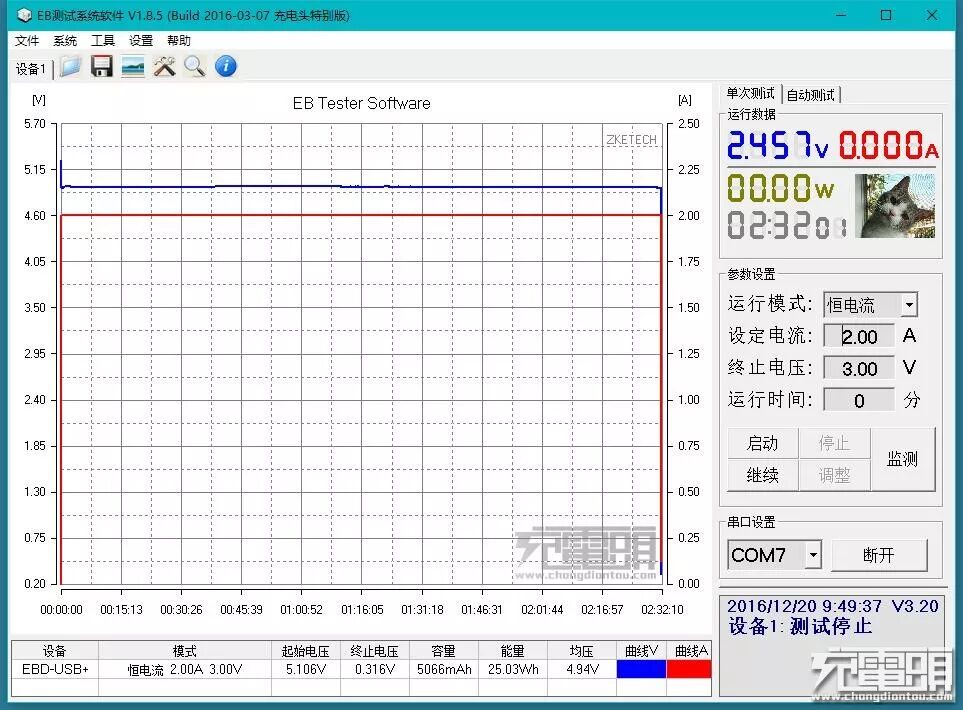
Task: Click the blue 曲线V color swatch
Action: point(641,669)
